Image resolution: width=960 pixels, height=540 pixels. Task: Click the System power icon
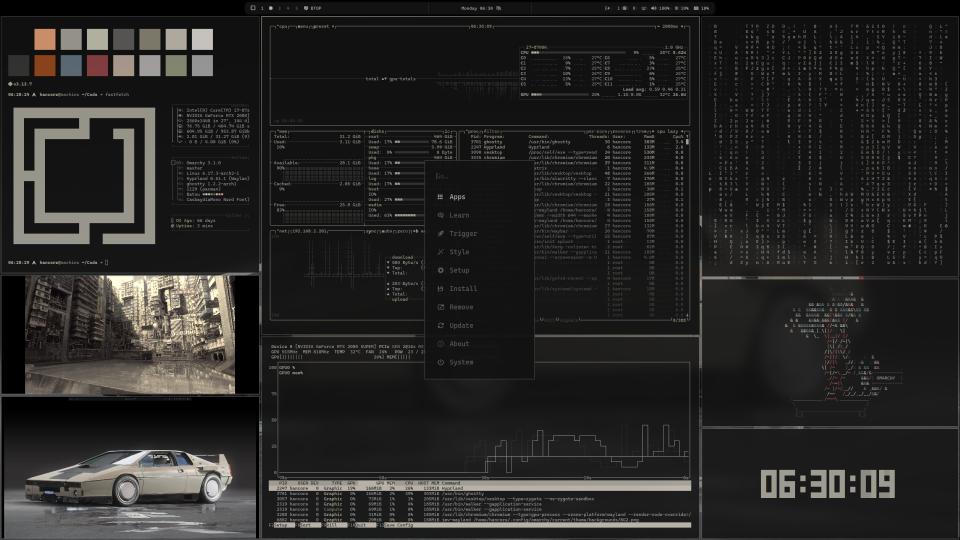click(x=440, y=362)
